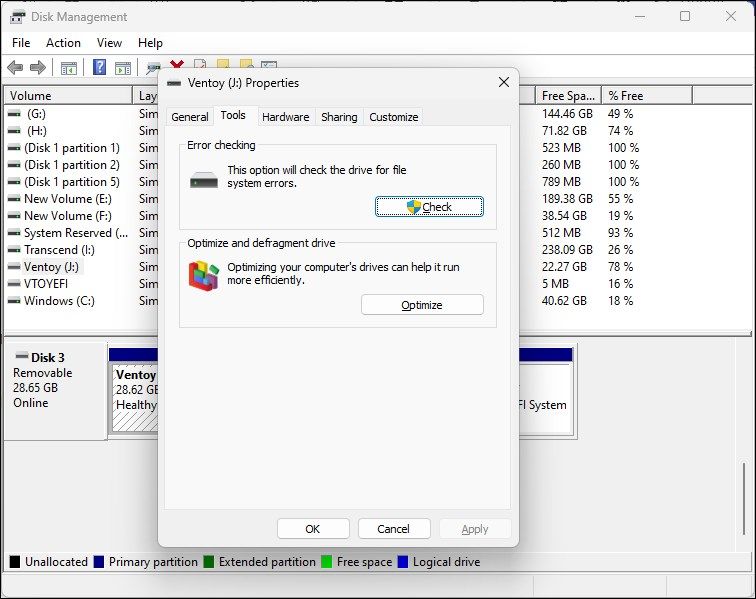
Task: Click the Show/Hide Action Pane icon
Action: pyautogui.click(x=123, y=68)
